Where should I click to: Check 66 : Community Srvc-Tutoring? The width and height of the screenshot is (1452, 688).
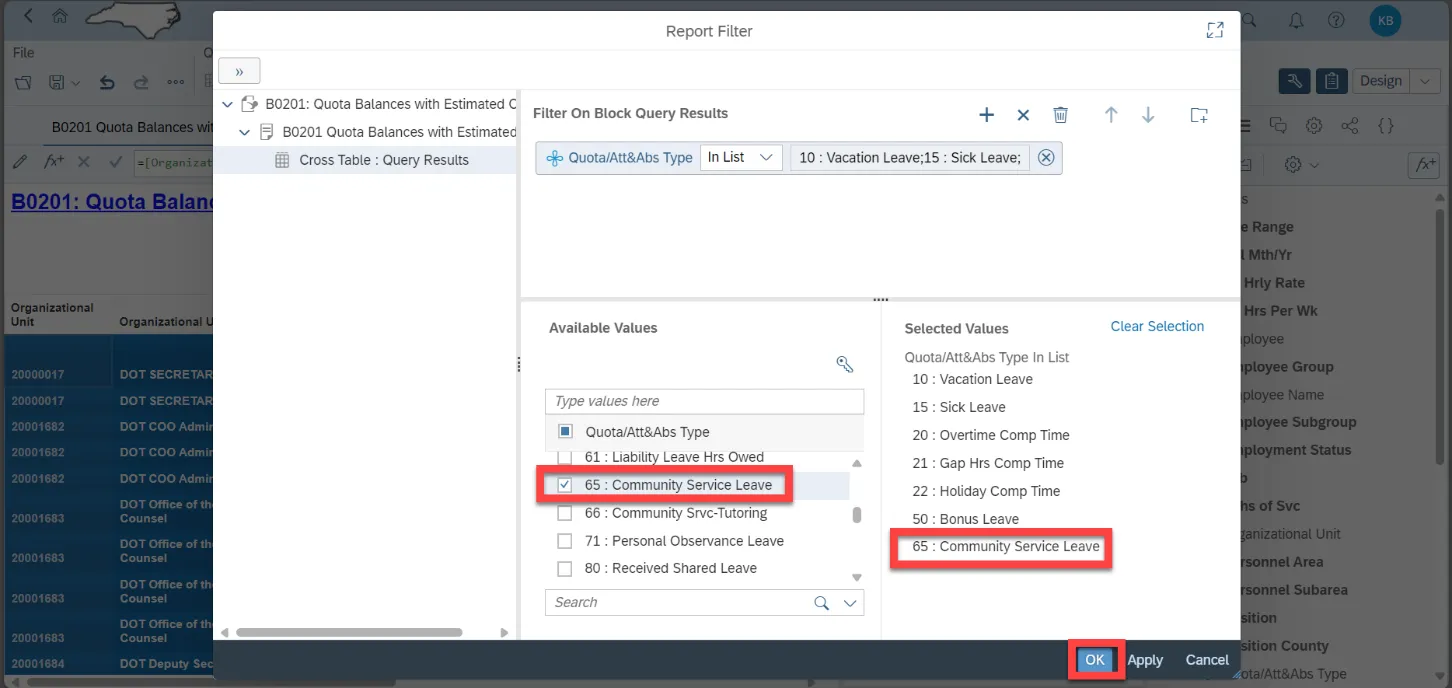click(x=565, y=513)
